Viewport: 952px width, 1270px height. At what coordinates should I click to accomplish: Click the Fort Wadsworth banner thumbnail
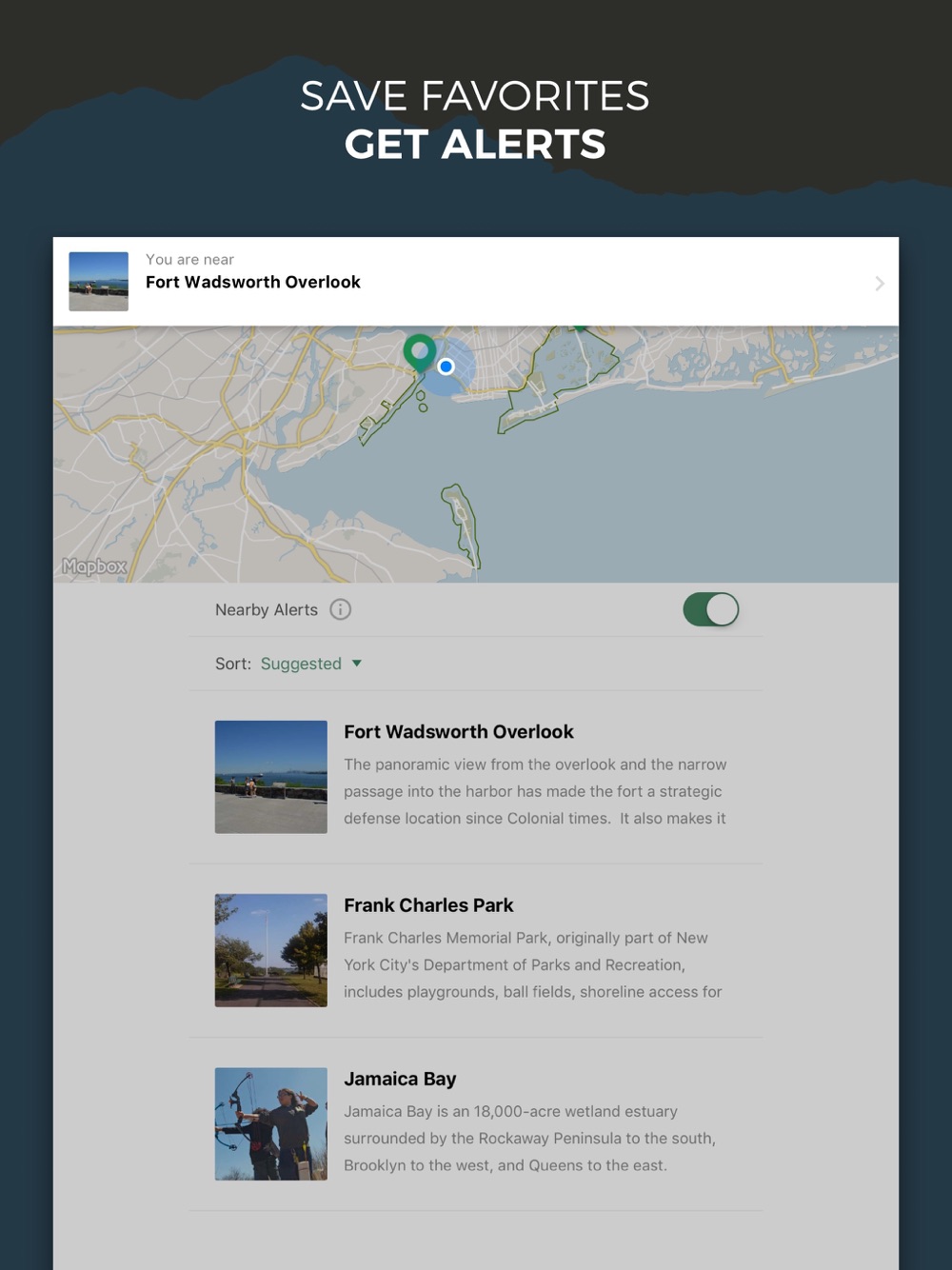point(98,282)
